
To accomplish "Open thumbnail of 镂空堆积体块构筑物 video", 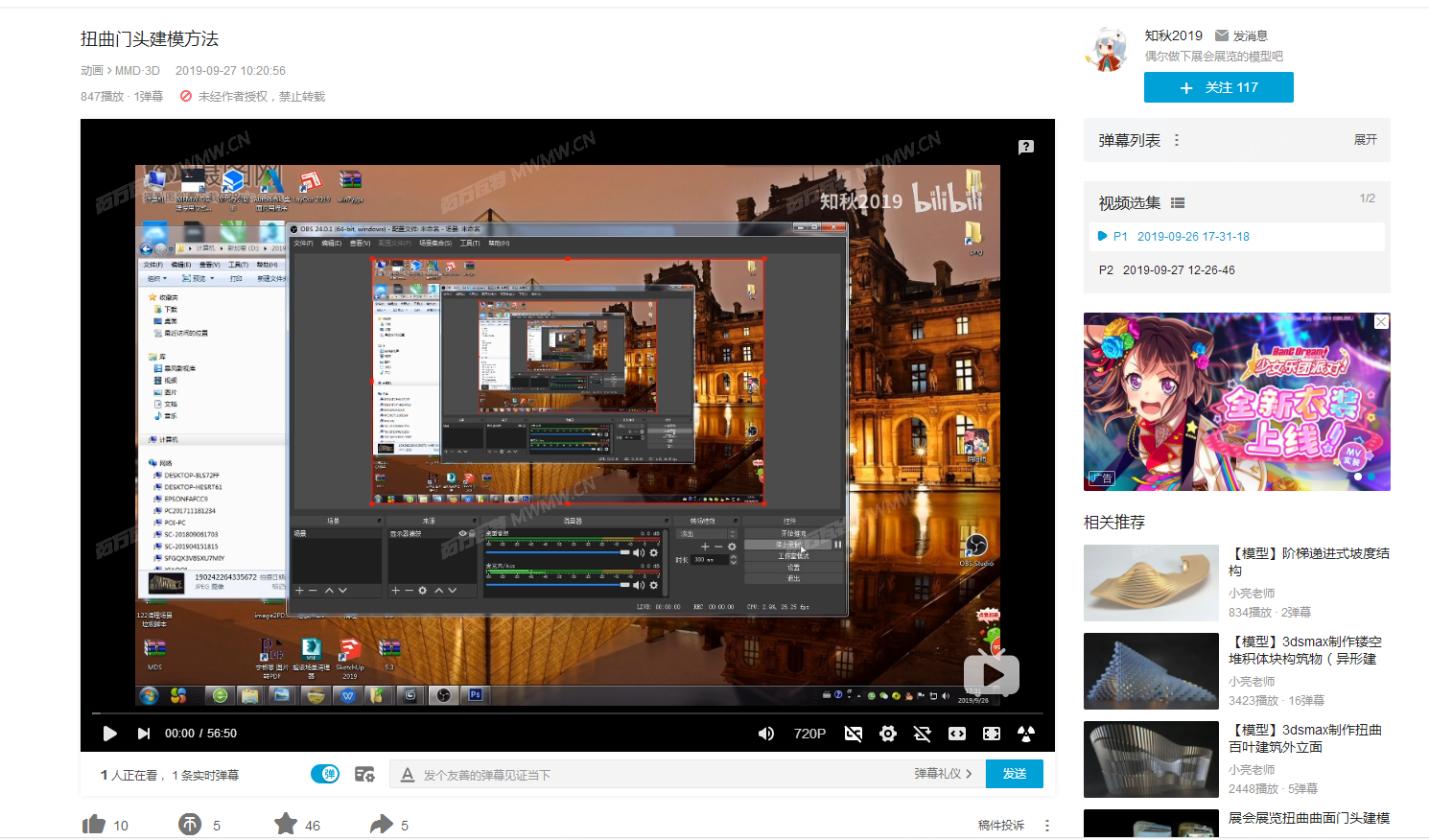I will (1151, 671).
